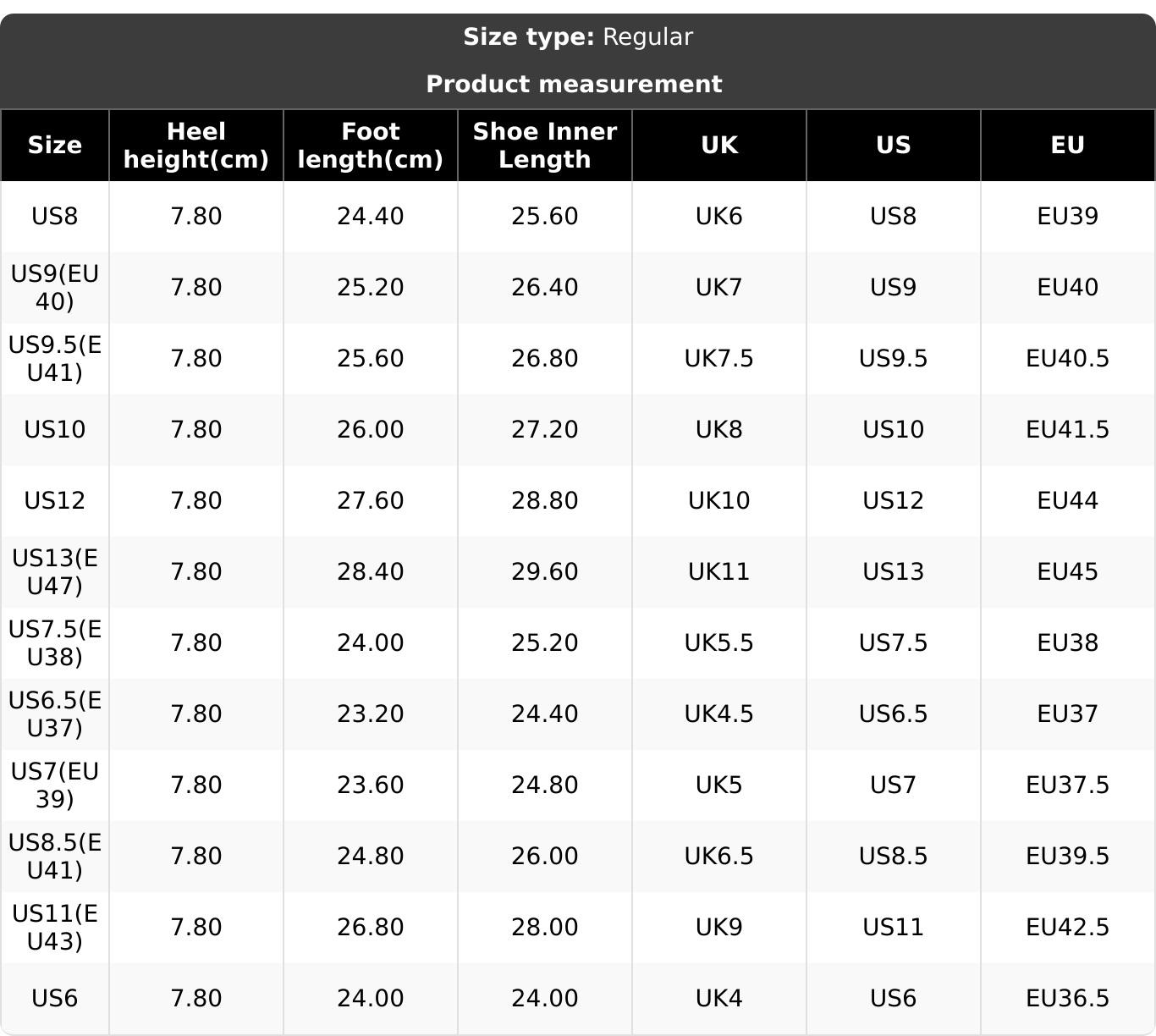The width and height of the screenshot is (1156, 1036).
Task: Click the UK column header
Action: [x=719, y=145]
